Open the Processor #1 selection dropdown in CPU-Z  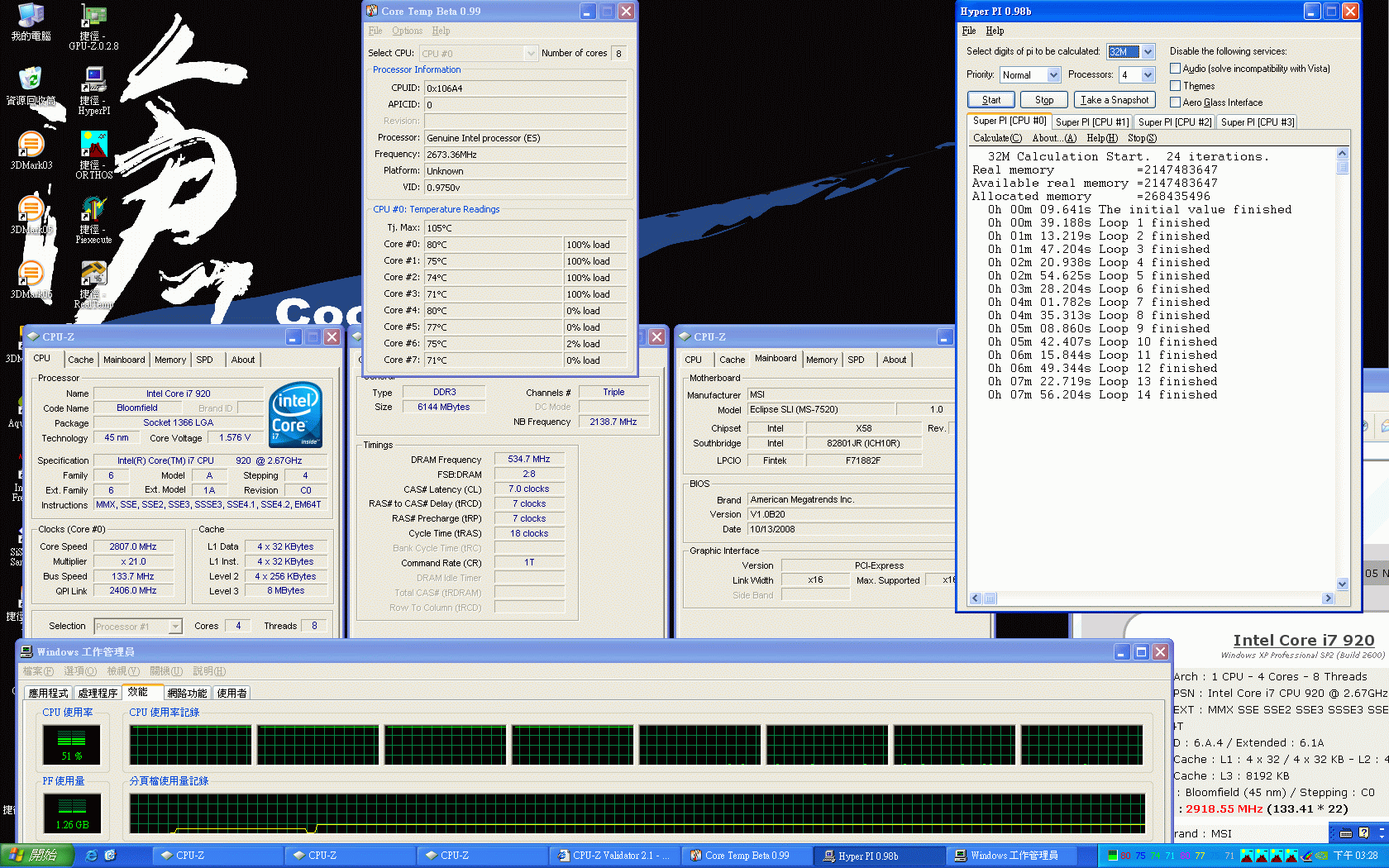point(175,627)
